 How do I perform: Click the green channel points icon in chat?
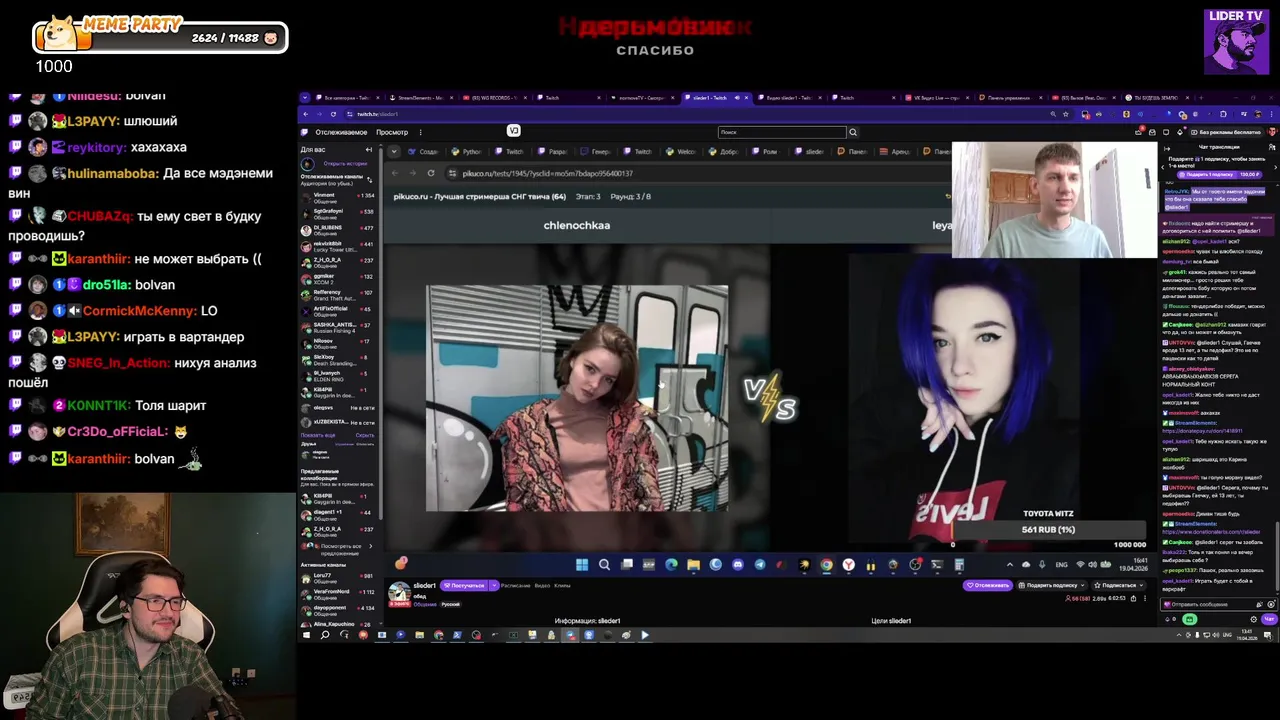click(x=1189, y=619)
